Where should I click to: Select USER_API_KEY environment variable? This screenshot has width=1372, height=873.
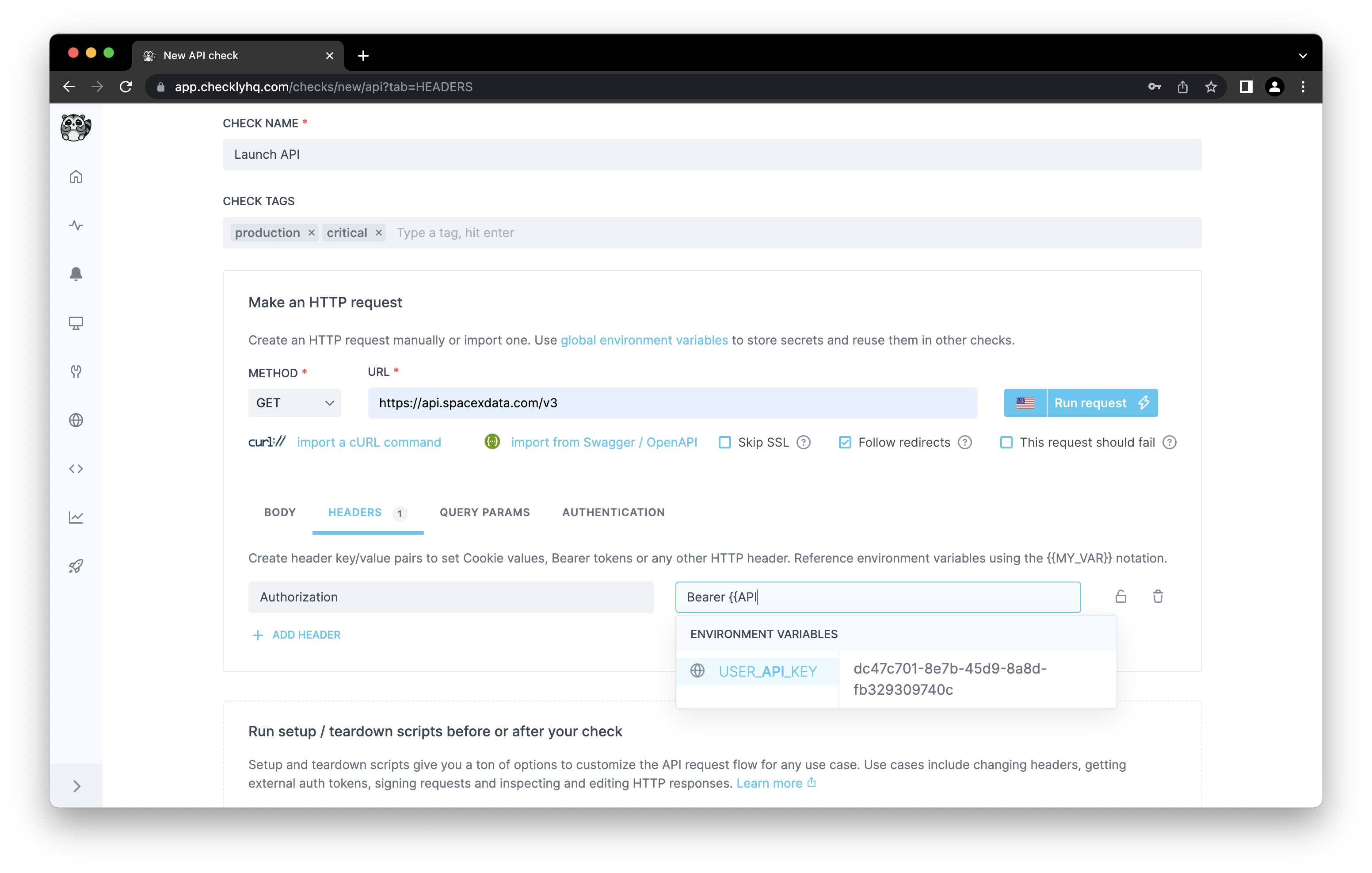pyautogui.click(x=766, y=670)
